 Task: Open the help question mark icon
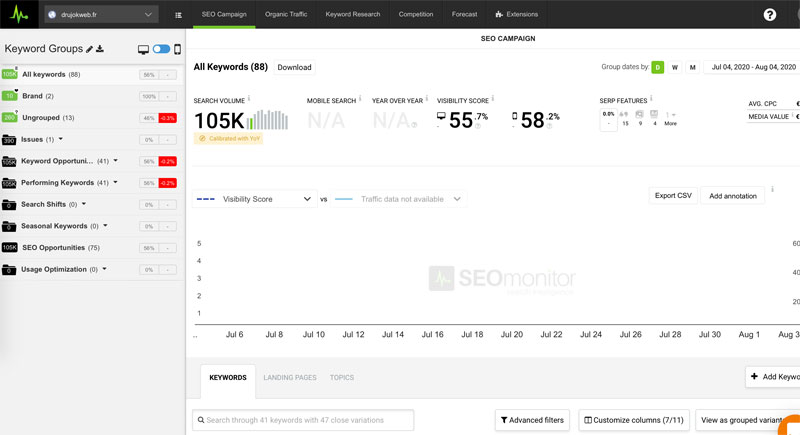coord(769,14)
